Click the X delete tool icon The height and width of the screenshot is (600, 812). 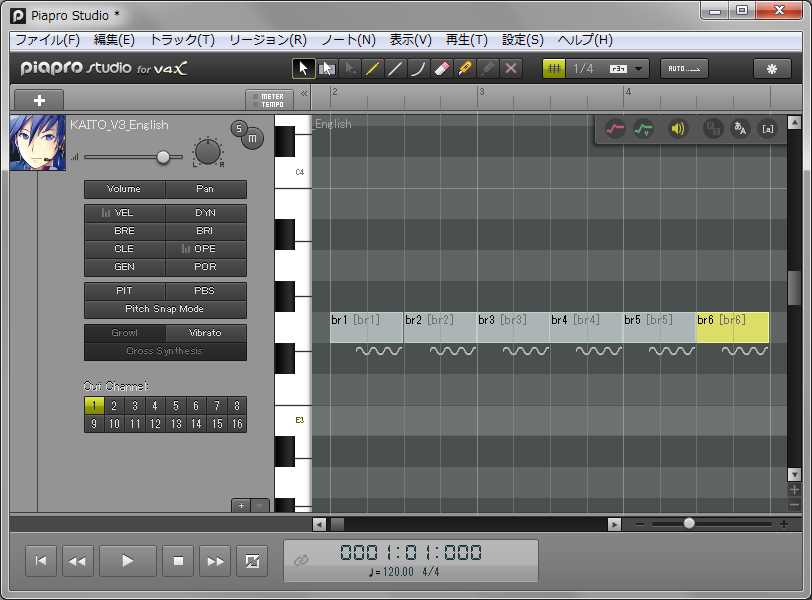pos(511,69)
